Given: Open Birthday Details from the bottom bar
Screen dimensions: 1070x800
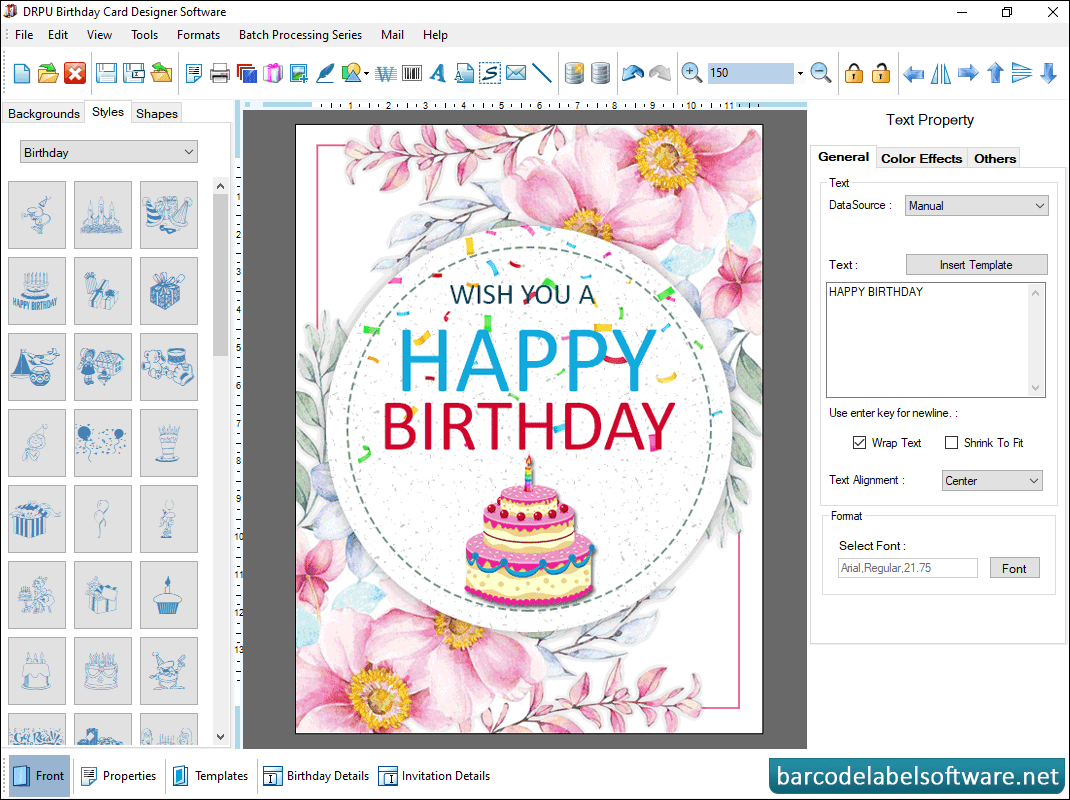Looking at the screenshot, I should coord(316,776).
